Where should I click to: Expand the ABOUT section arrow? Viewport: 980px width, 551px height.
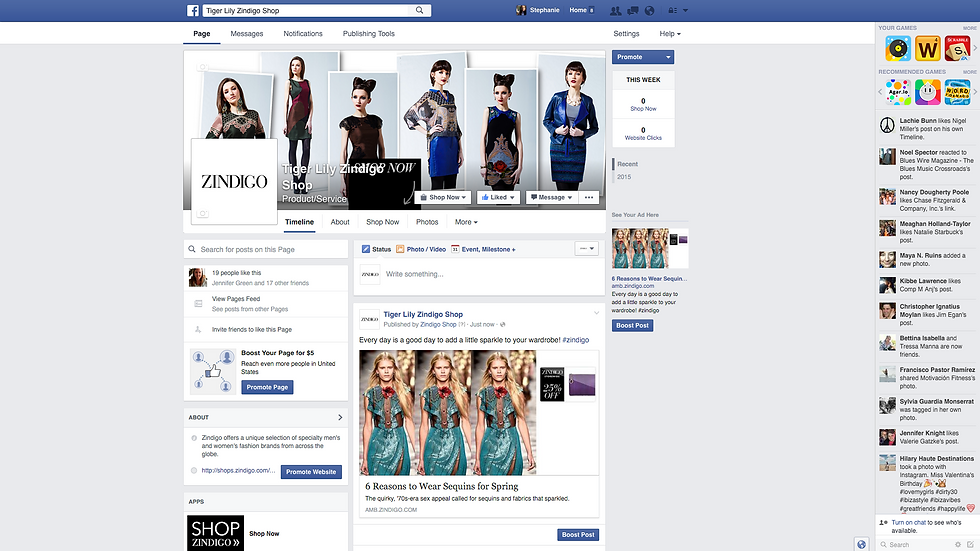tap(340, 417)
